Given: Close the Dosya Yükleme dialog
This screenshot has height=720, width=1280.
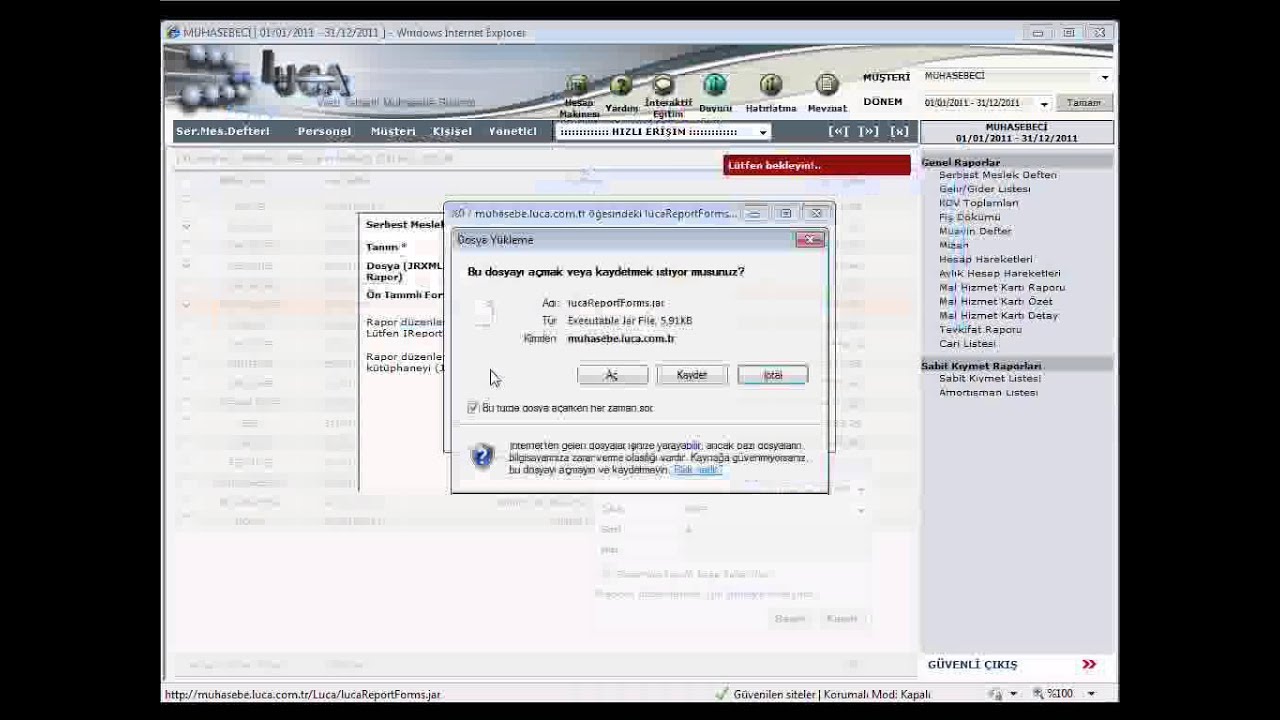Looking at the screenshot, I should [810, 239].
